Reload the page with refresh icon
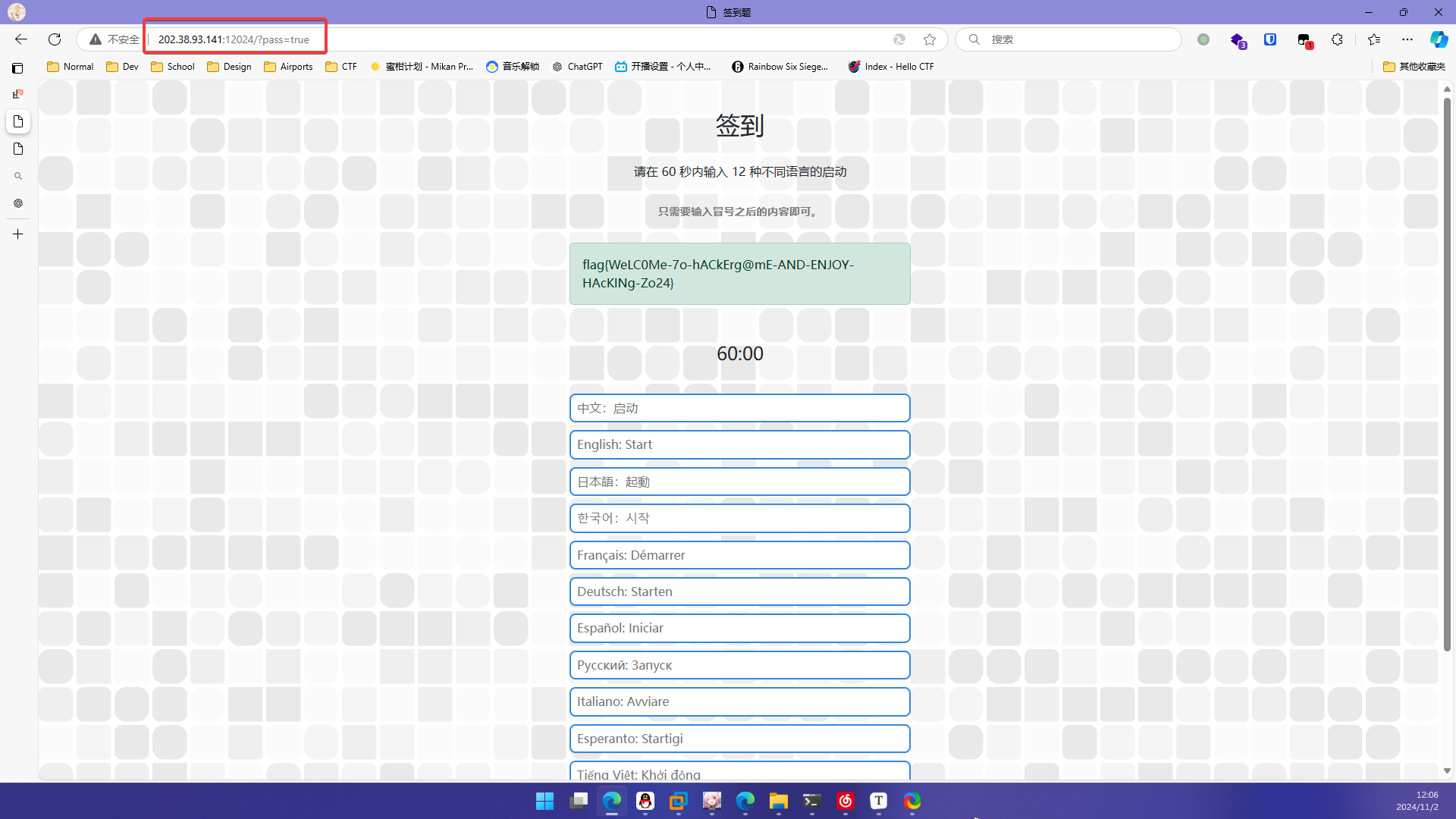The height and width of the screenshot is (819, 1456). coord(55,39)
